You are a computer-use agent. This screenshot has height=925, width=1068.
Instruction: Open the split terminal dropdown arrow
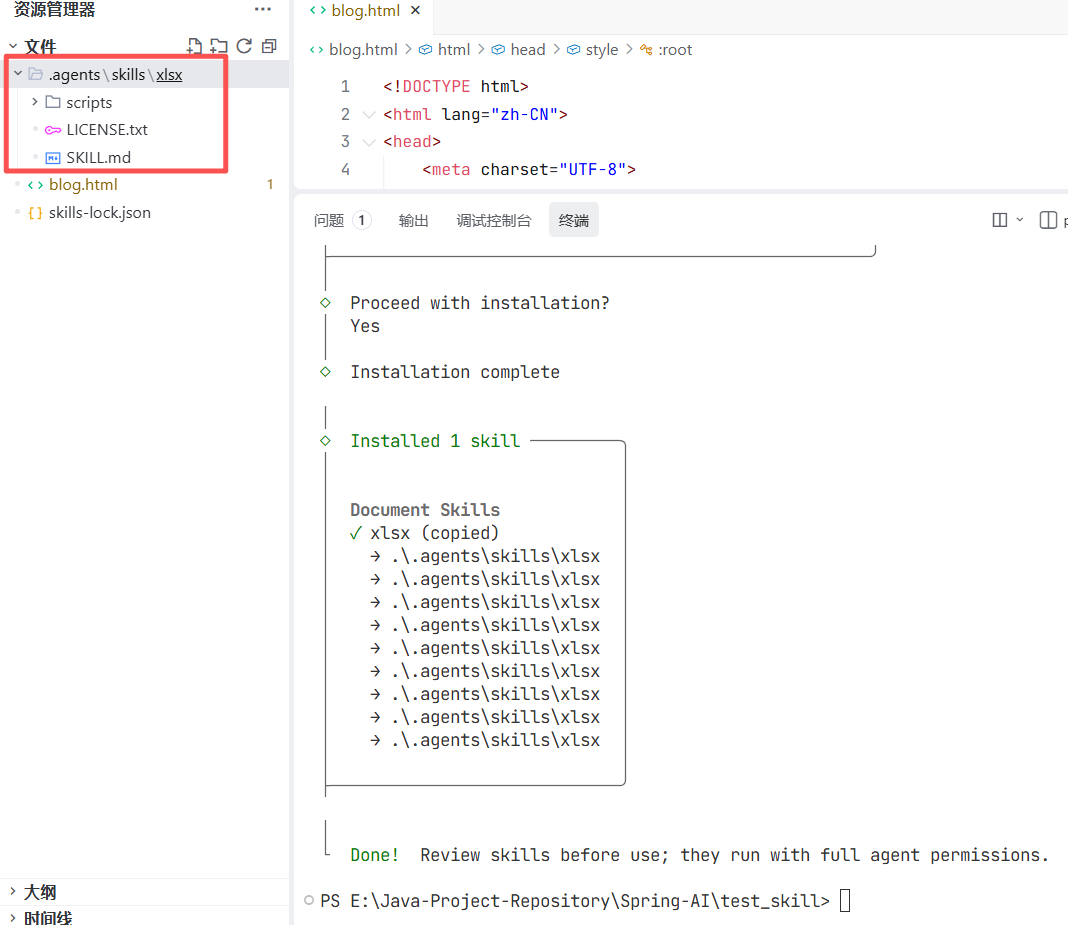point(1020,220)
